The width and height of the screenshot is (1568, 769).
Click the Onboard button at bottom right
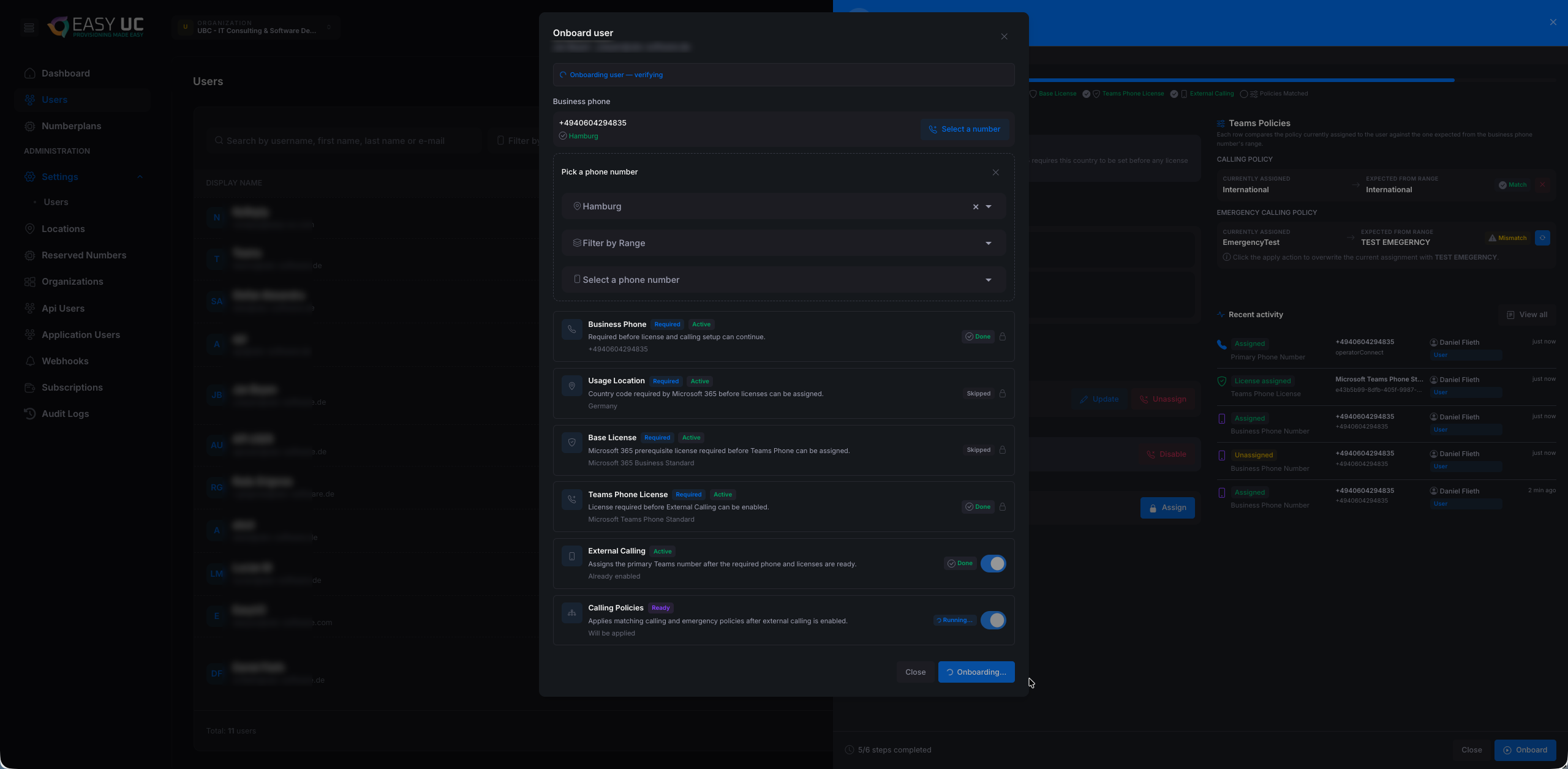1525,750
